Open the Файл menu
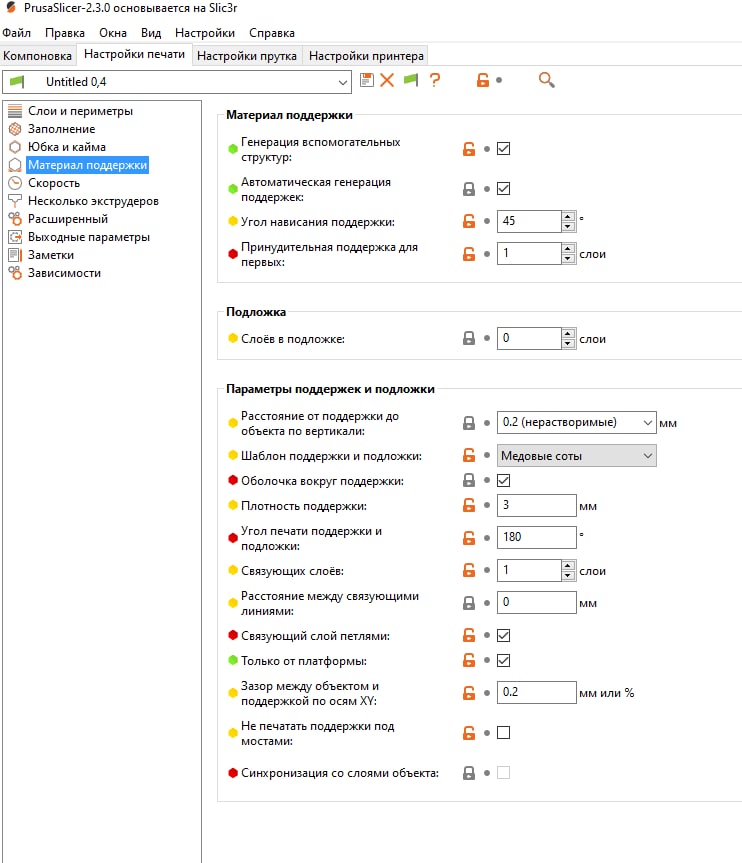Viewport: 742px width, 863px height. (17, 33)
